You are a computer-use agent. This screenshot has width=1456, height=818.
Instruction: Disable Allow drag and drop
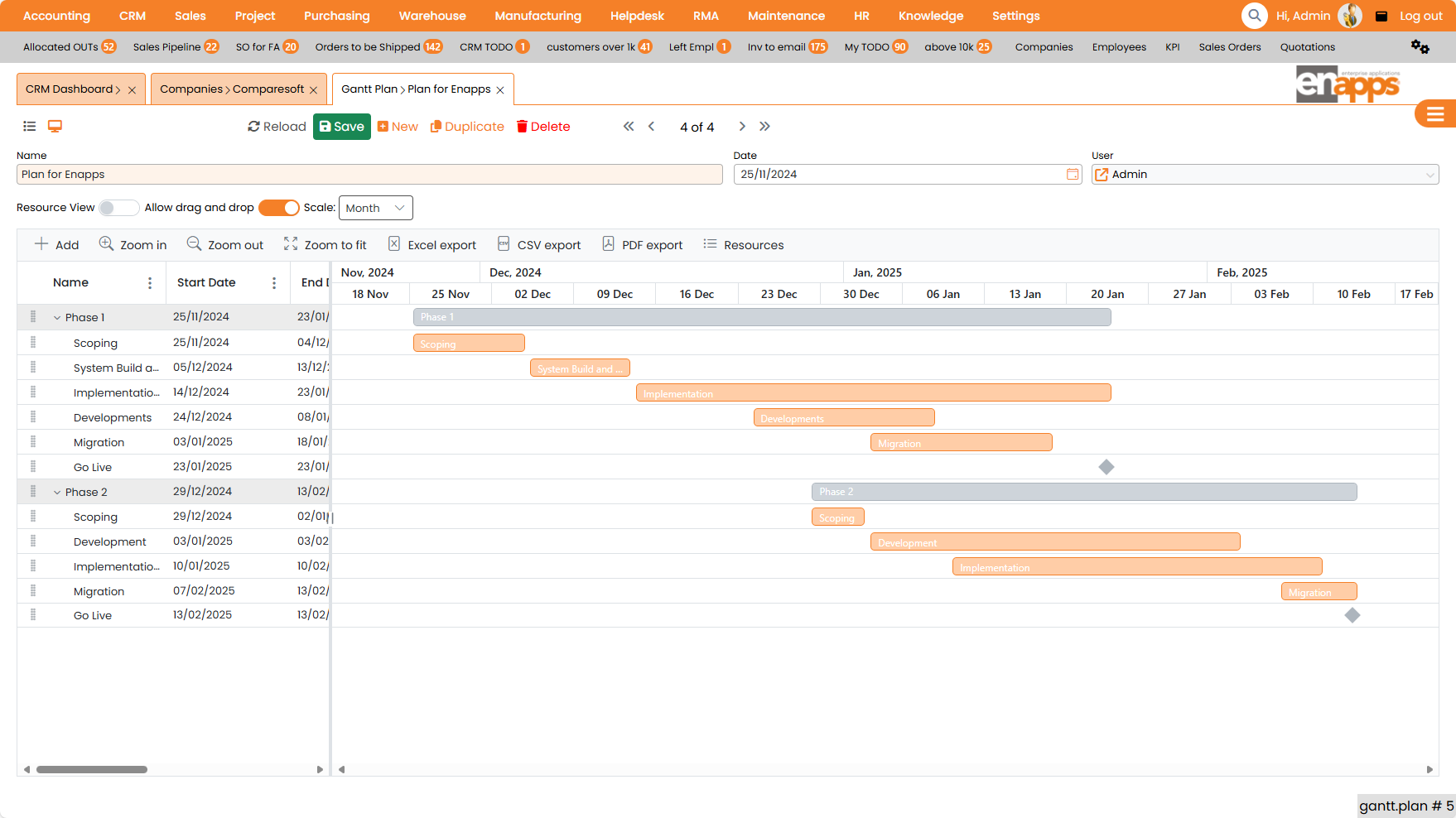tap(279, 207)
